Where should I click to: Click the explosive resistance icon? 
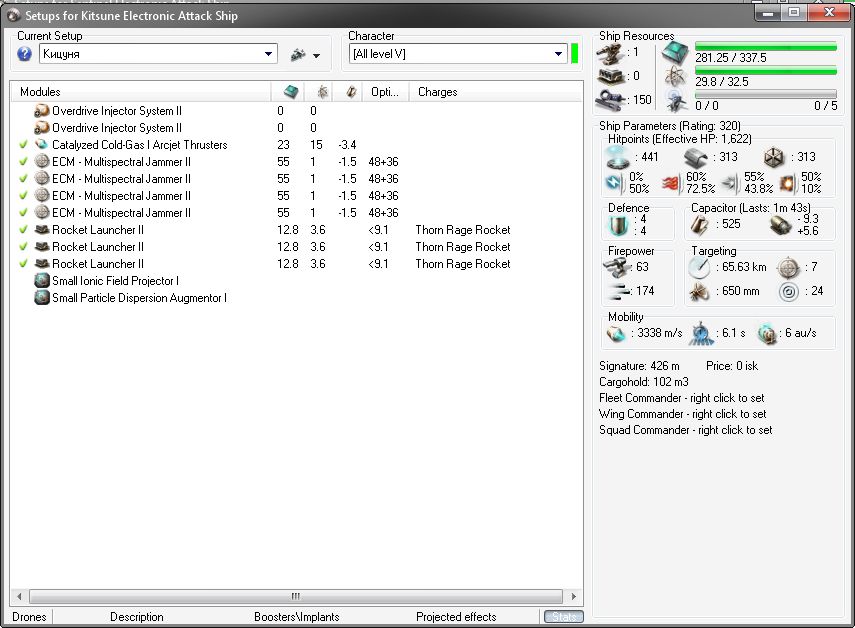pos(787,183)
